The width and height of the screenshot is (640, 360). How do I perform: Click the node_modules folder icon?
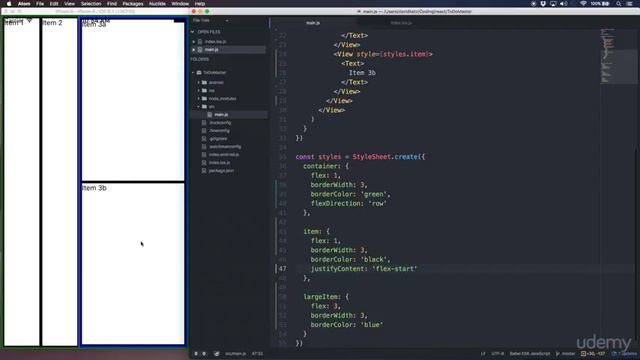[x=204, y=98]
